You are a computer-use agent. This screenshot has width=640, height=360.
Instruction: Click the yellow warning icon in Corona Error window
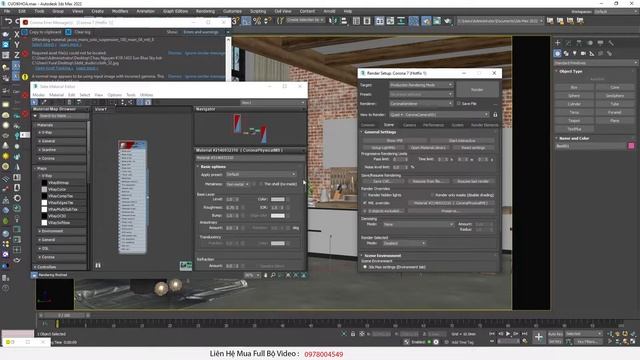pos(25,77)
